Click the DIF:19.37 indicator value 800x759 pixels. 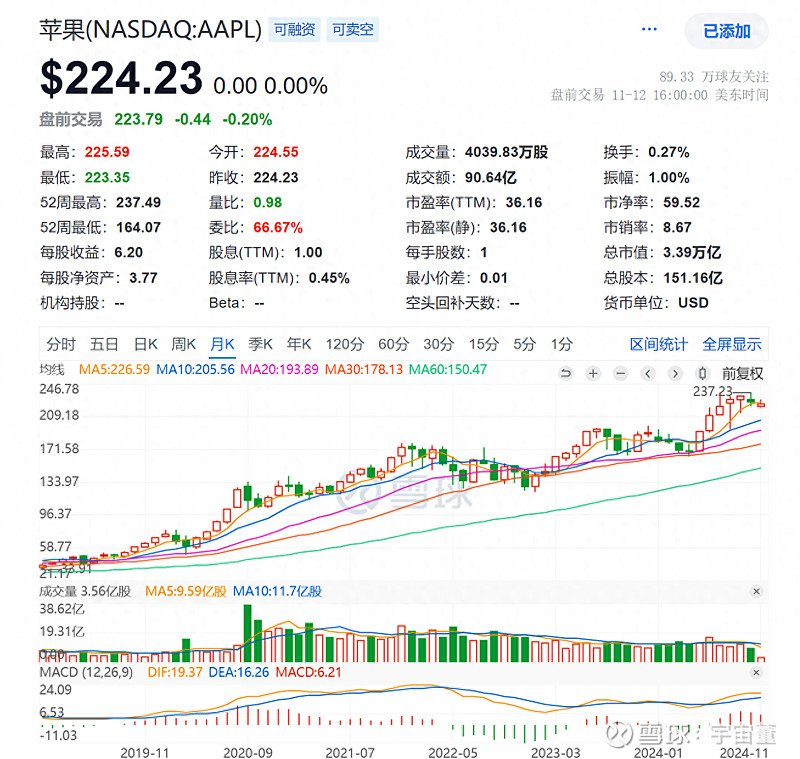(175, 672)
